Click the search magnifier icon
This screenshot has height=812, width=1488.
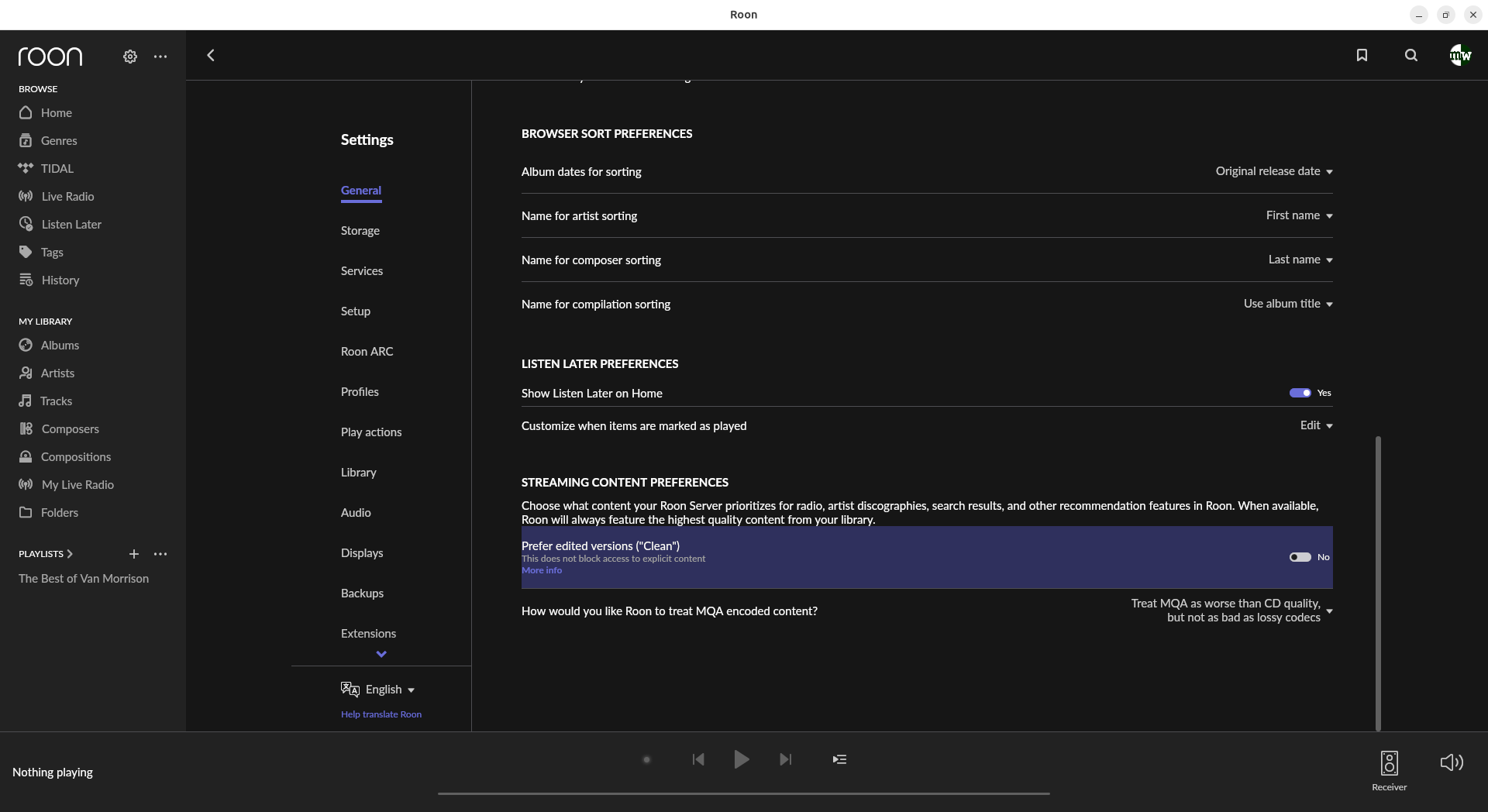[x=1411, y=55]
